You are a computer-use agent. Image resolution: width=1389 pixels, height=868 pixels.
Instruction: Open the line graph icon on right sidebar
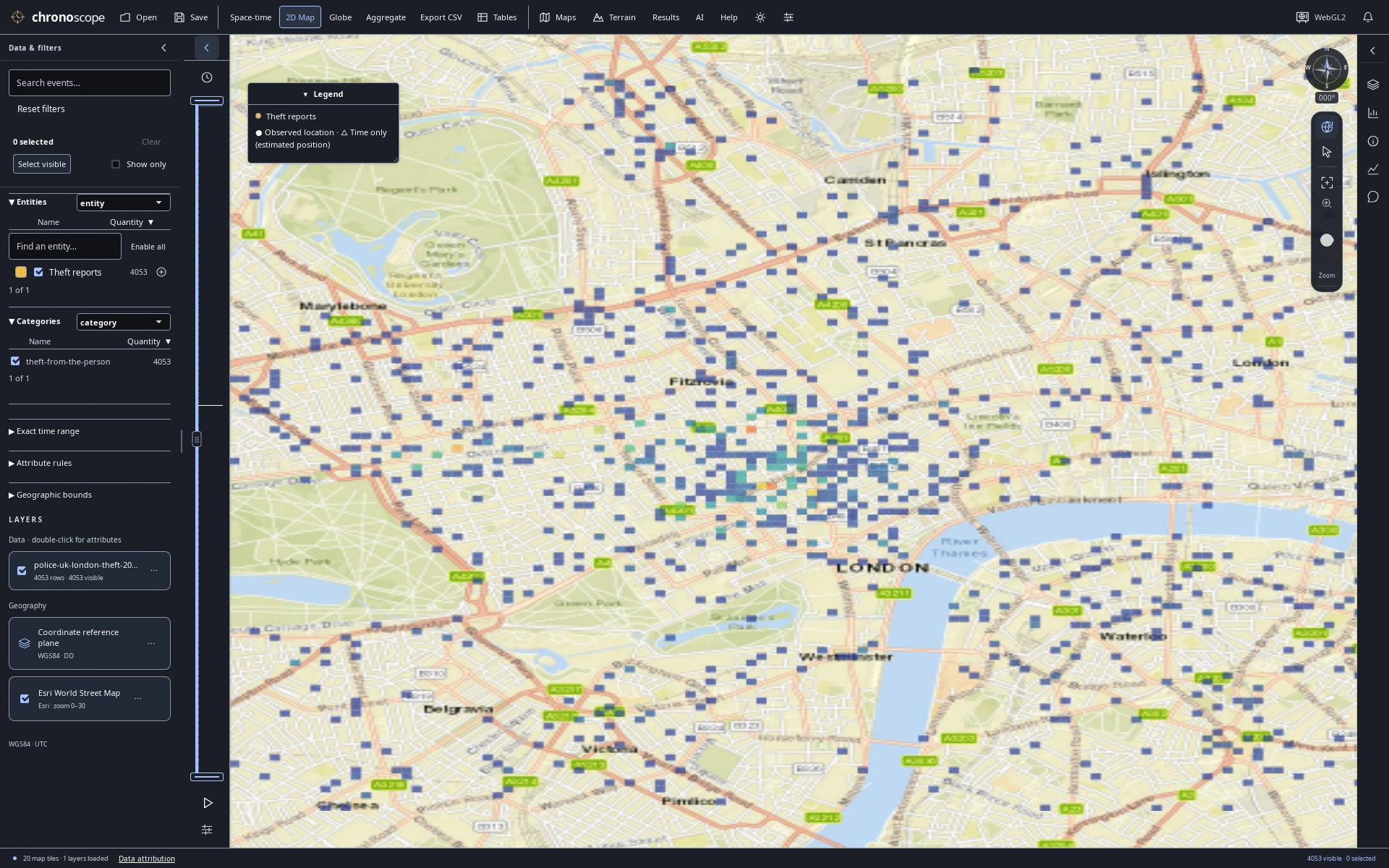1373,169
